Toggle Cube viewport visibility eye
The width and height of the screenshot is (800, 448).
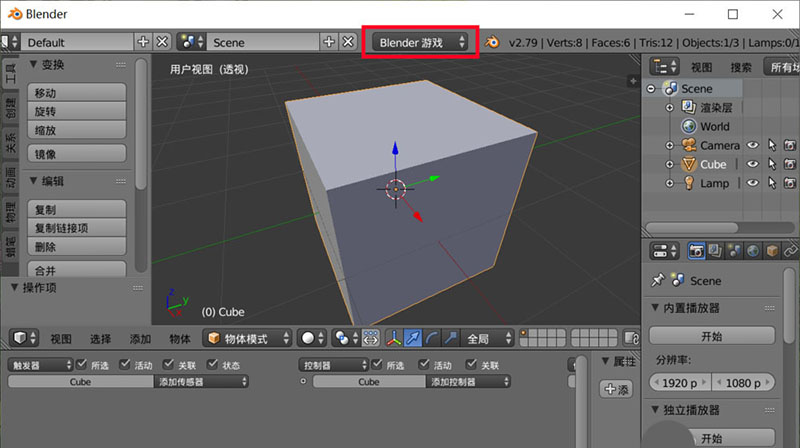point(753,164)
